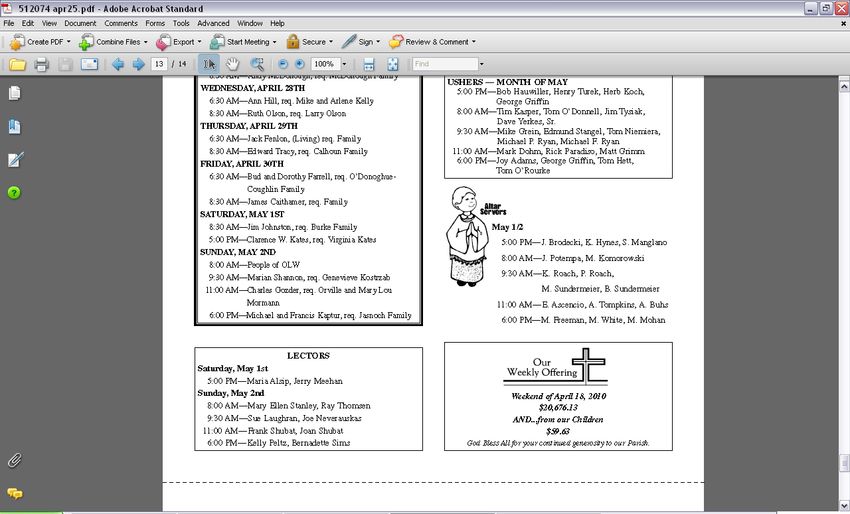Open the View menu

pyautogui.click(x=49, y=23)
